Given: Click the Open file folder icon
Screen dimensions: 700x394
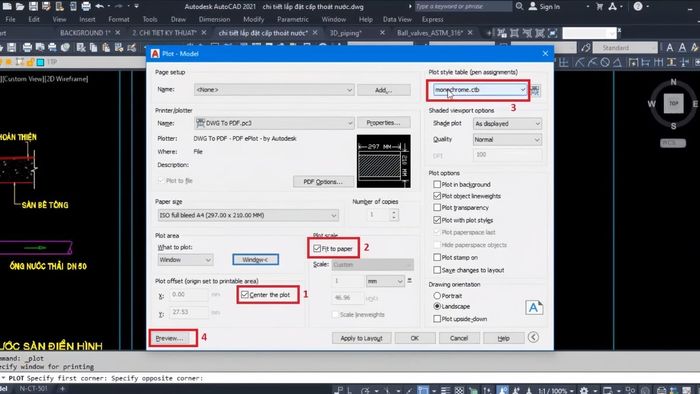Looking at the screenshot, I should click(x=20, y=6).
